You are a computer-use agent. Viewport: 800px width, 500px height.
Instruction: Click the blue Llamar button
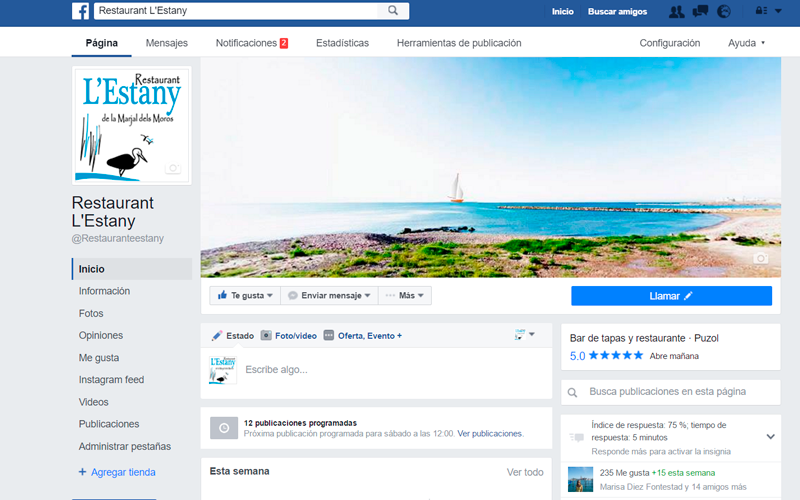pos(671,296)
